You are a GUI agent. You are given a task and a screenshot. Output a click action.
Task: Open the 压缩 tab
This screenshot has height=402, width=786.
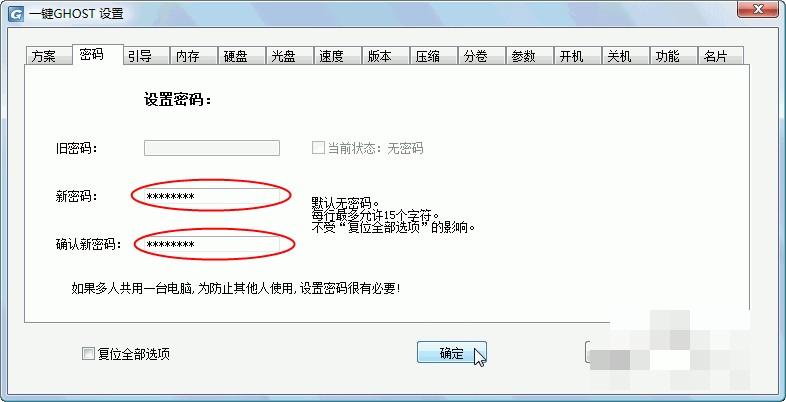click(x=433, y=56)
